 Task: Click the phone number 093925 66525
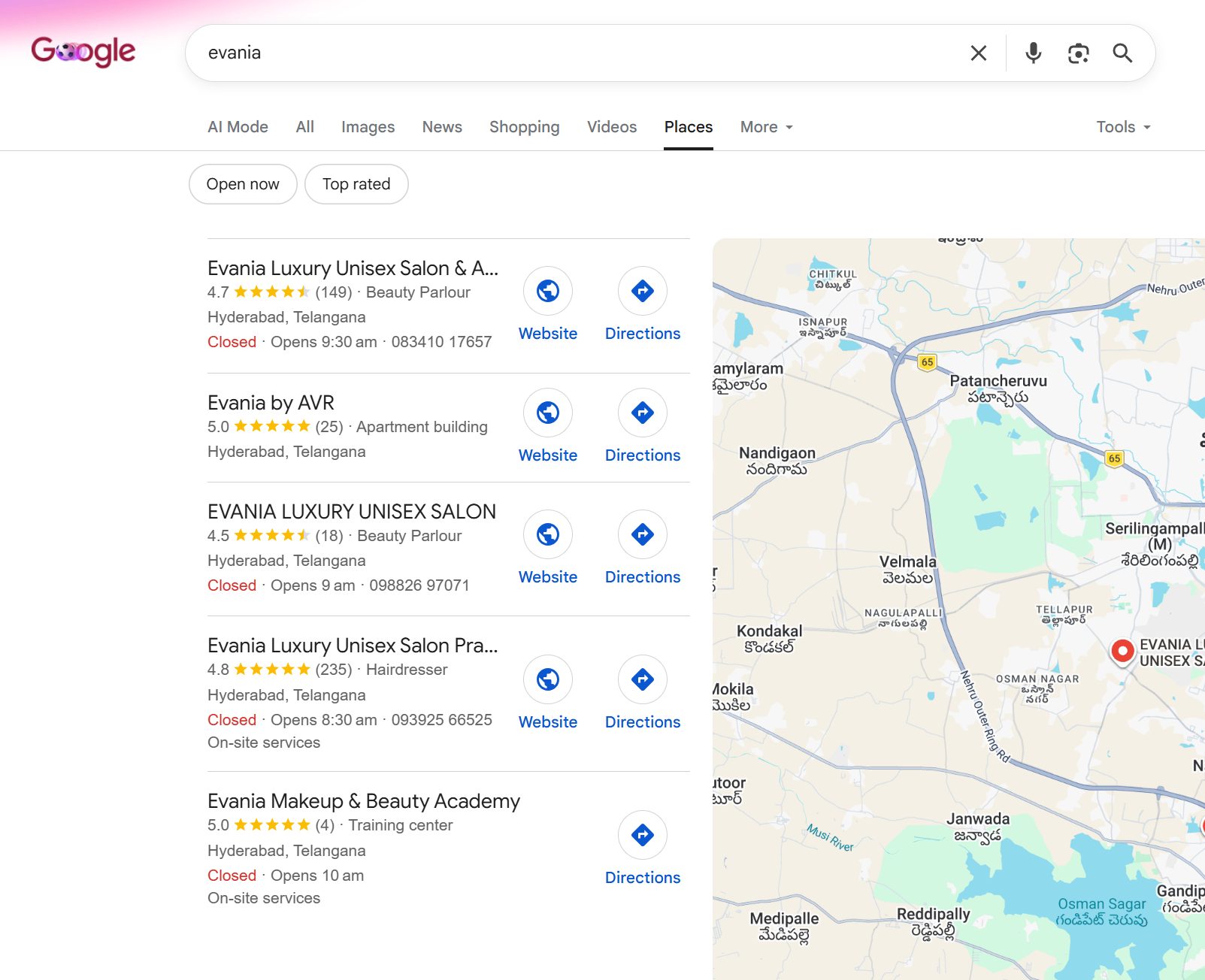(441, 720)
